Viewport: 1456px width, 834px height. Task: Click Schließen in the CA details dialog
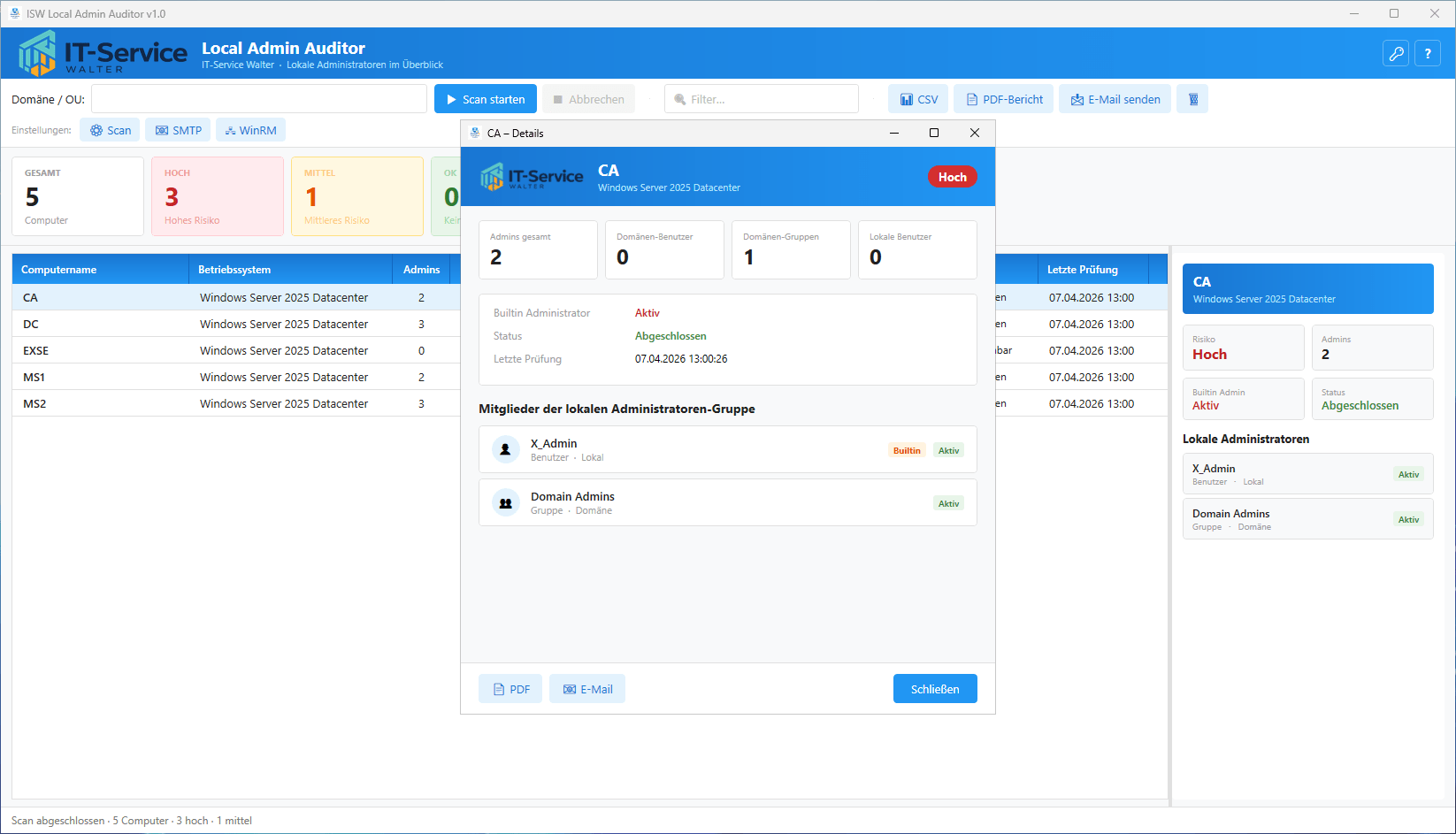(x=934, y=689)
